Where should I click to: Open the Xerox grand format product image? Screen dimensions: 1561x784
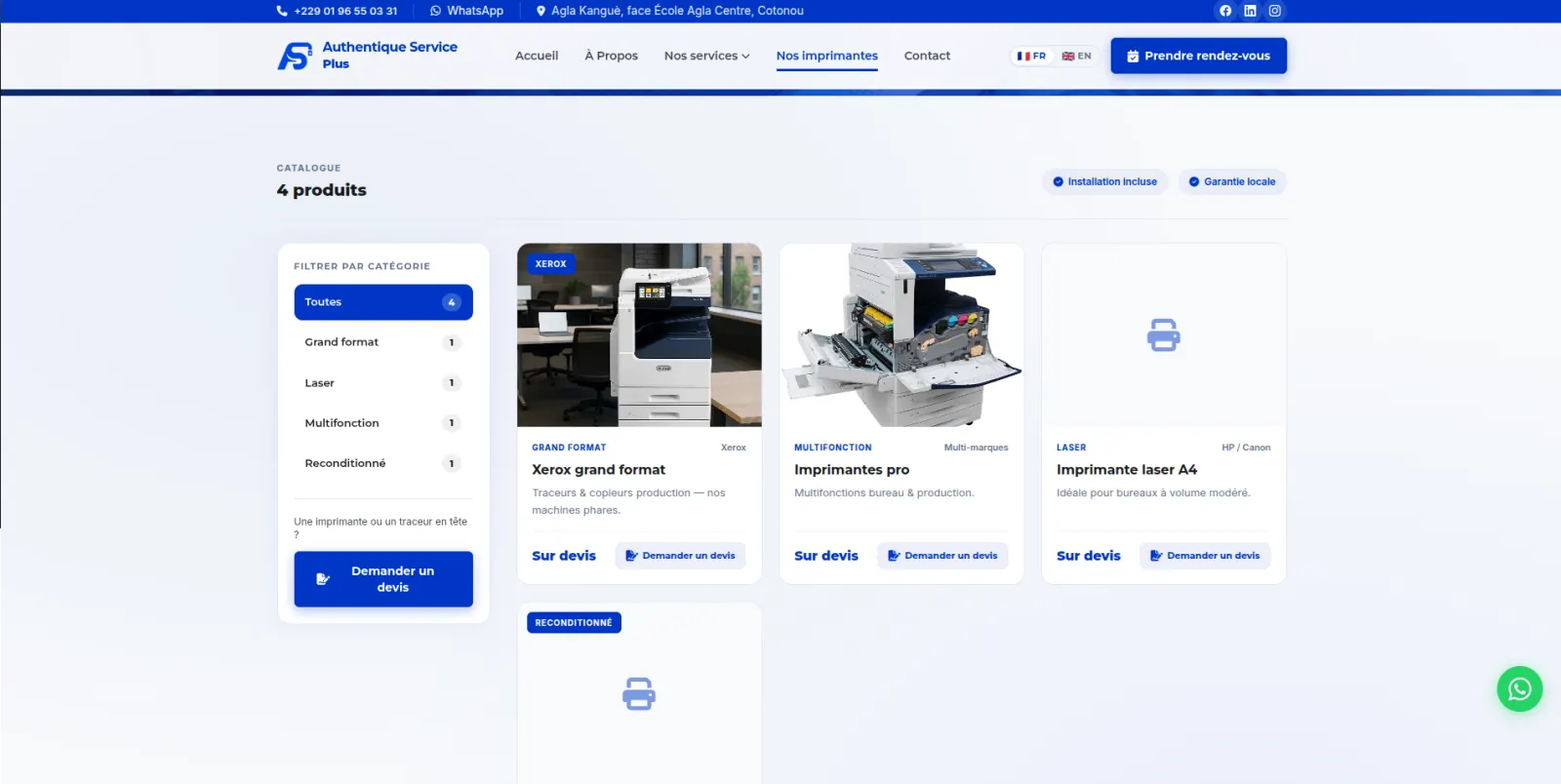639,334
